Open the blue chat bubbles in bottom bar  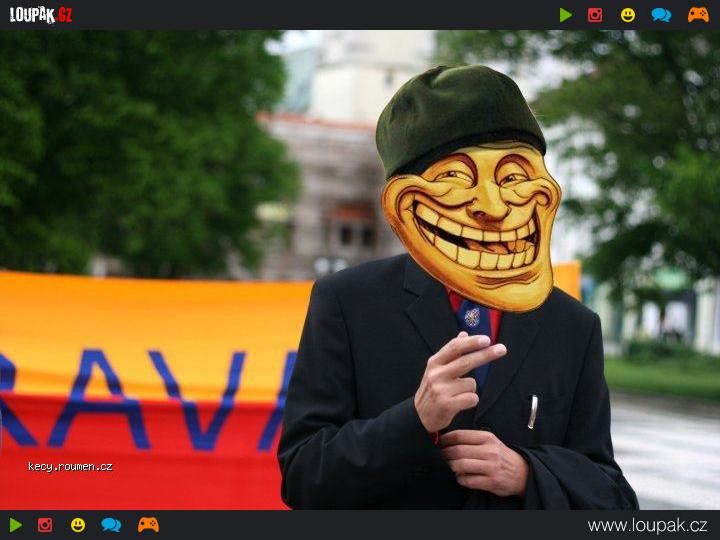click(x=111, y=525)
